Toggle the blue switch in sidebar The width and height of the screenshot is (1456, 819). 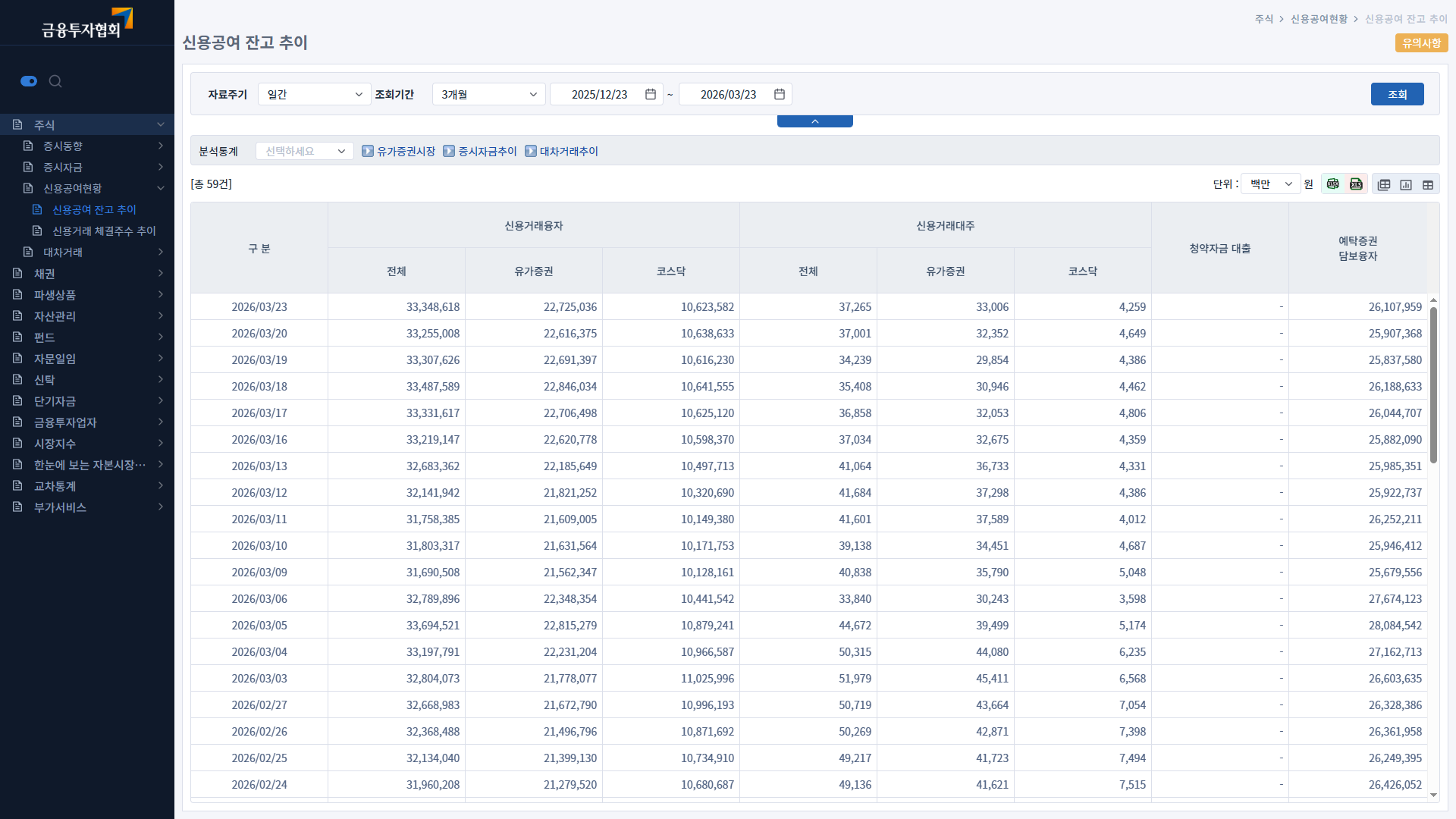point(29,81)
